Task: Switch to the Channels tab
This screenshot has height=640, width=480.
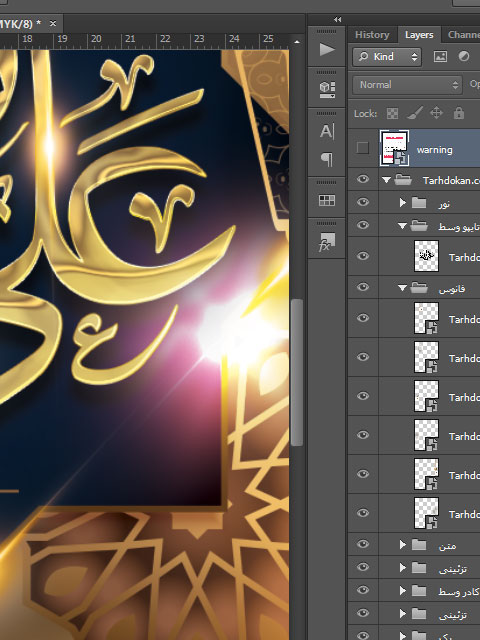Action: [464, 35]
